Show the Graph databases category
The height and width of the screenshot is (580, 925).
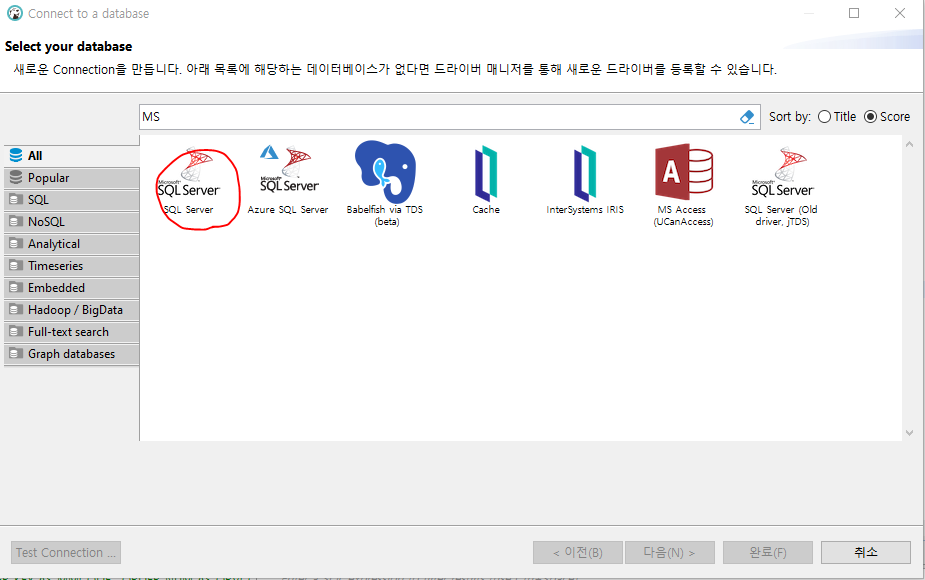[71, 354]
